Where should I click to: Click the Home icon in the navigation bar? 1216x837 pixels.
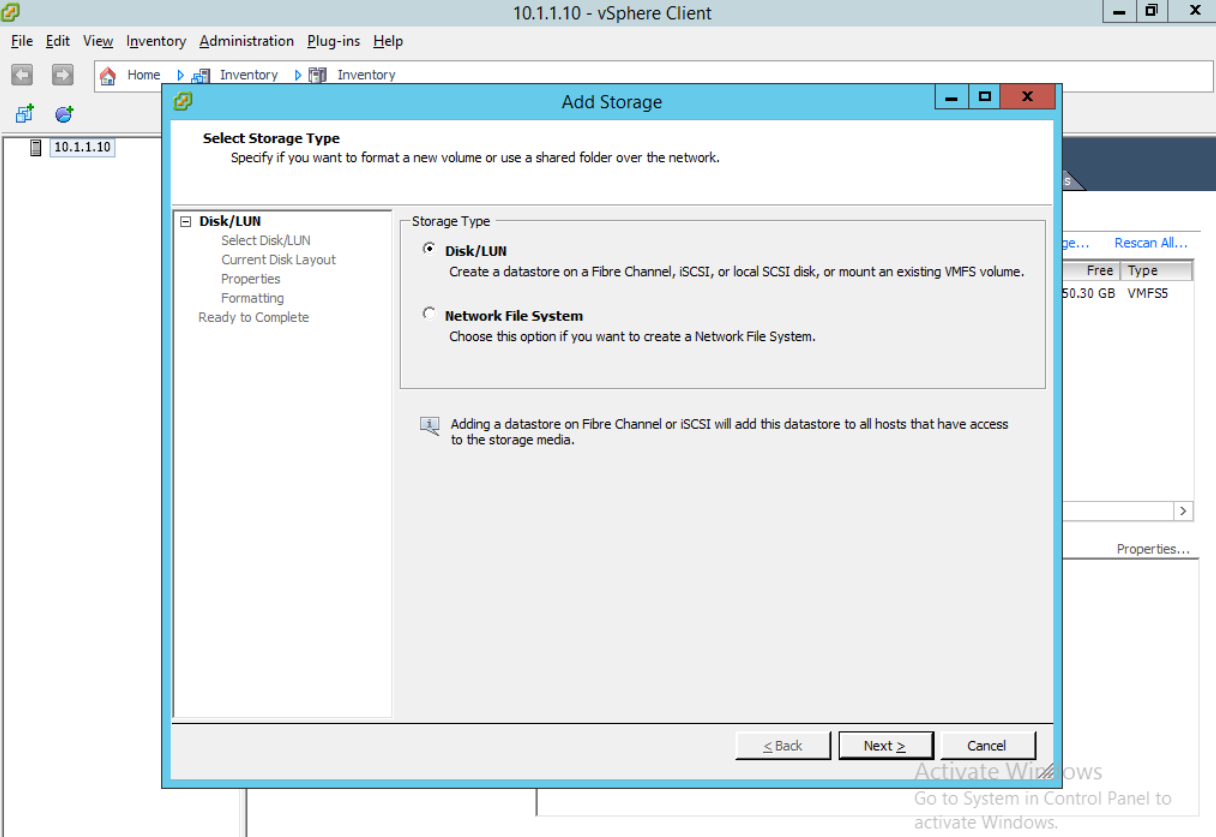[110, 74]
